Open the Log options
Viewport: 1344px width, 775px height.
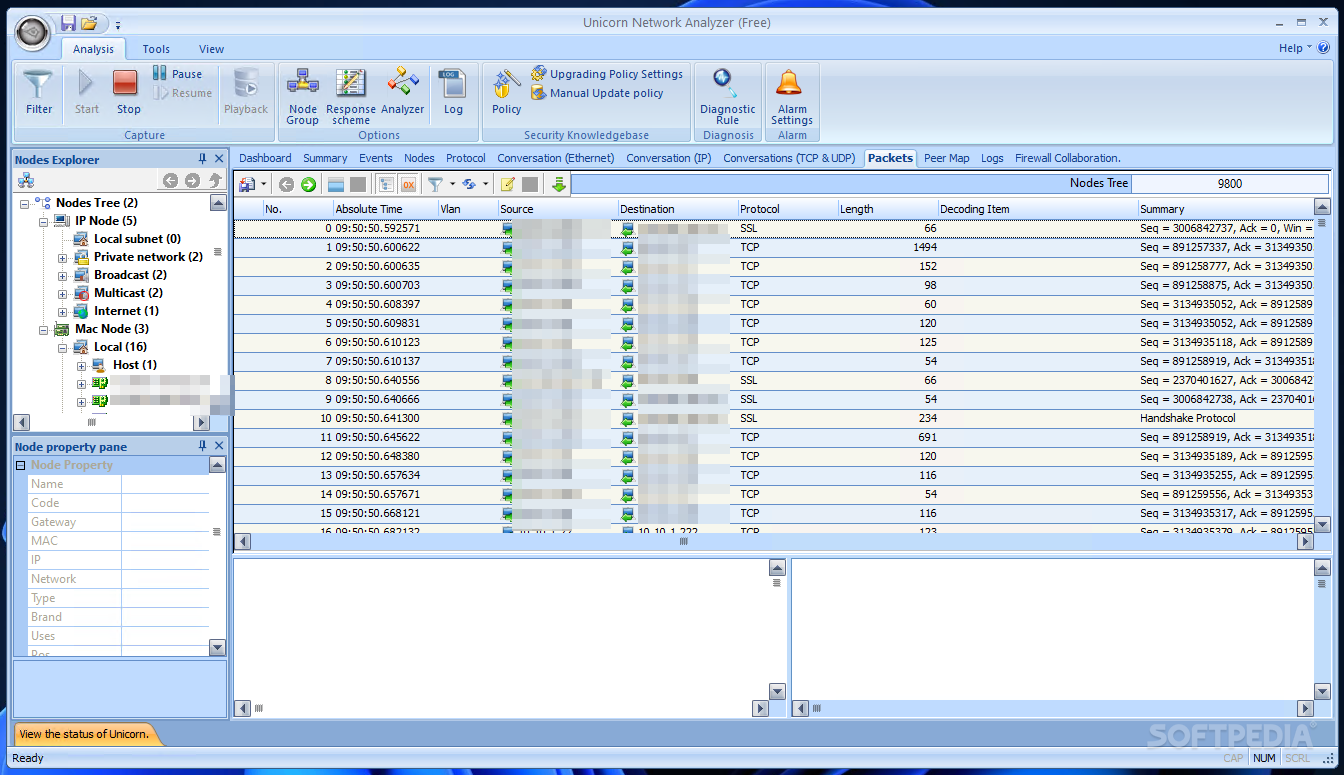(x=453, y=92)
